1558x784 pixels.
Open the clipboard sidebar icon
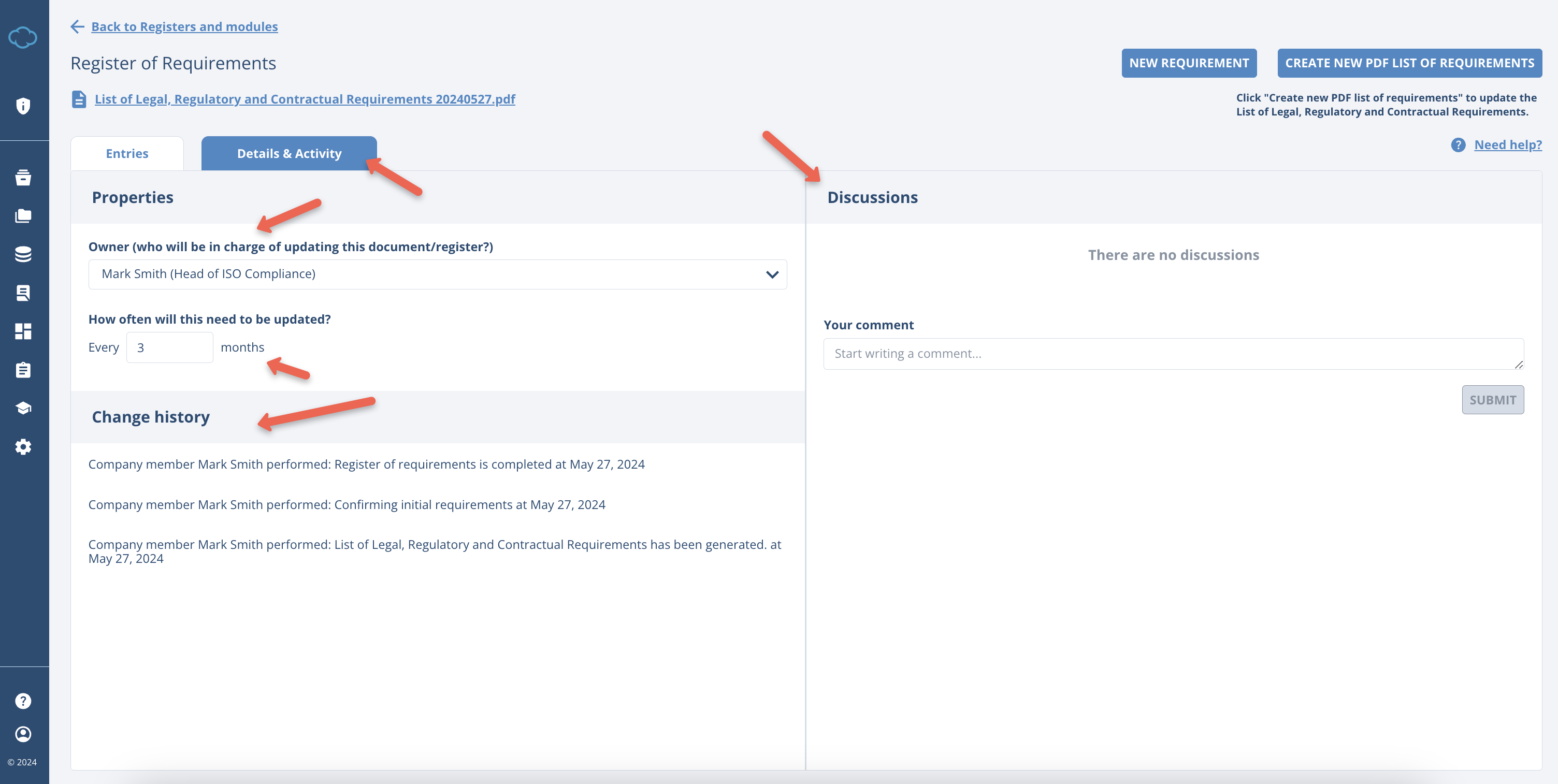coord(23,370)
